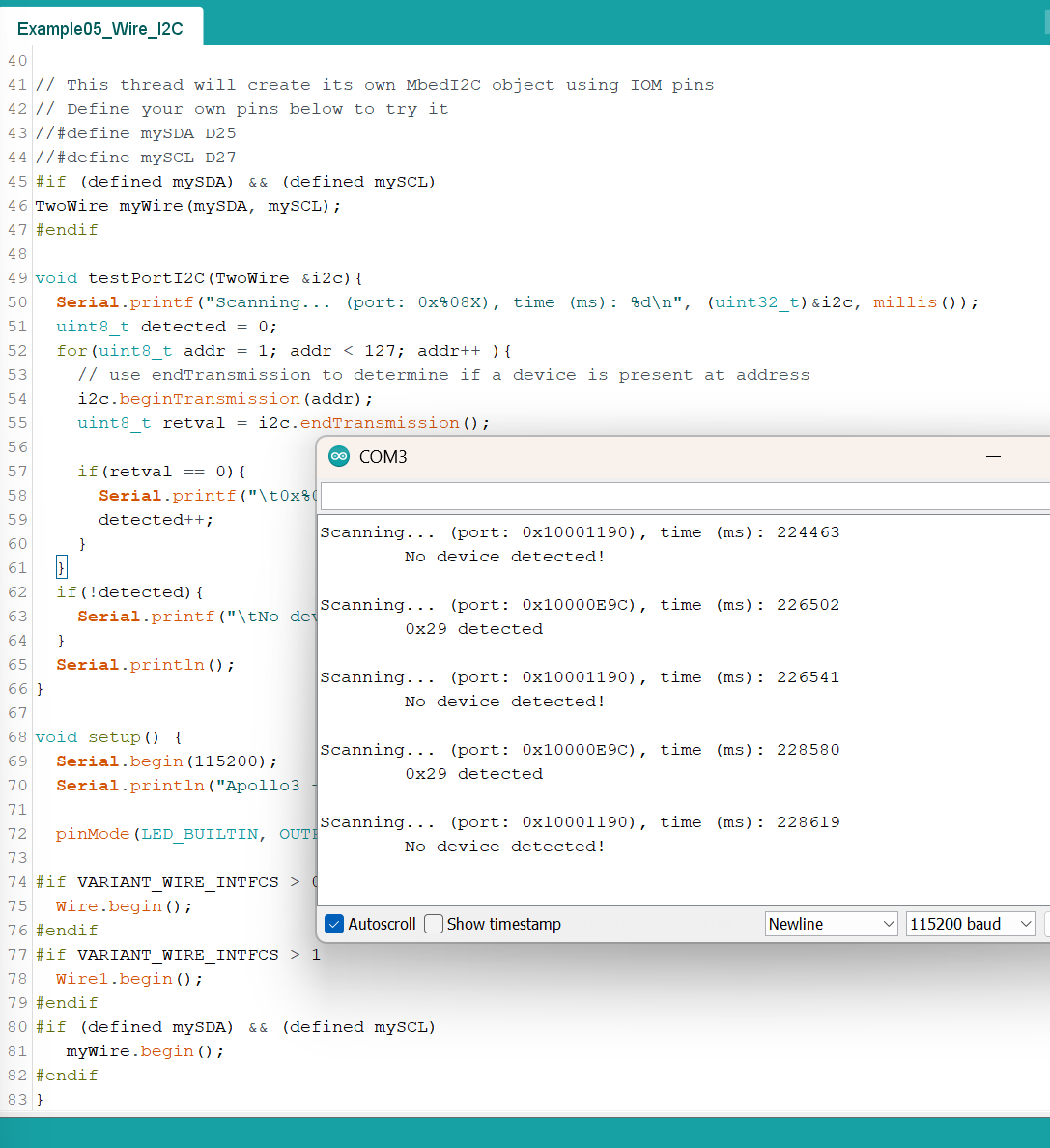Click the 'TwoWire myWire(mySDA, mySCL);' declaration
The image size is (1050, 1148).
[x=188, y=206]
